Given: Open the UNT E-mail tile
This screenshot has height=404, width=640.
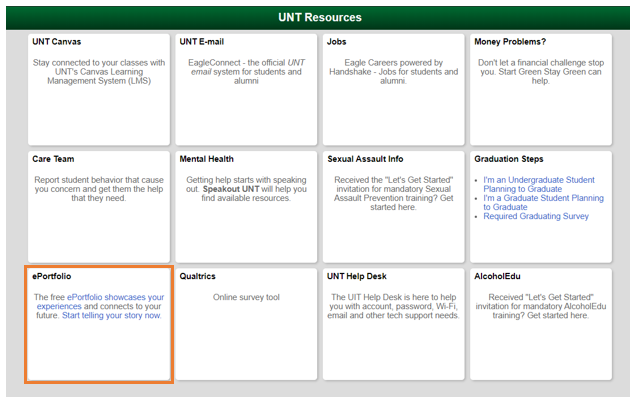Looking at the screenshot, I should tap(246, 89).
